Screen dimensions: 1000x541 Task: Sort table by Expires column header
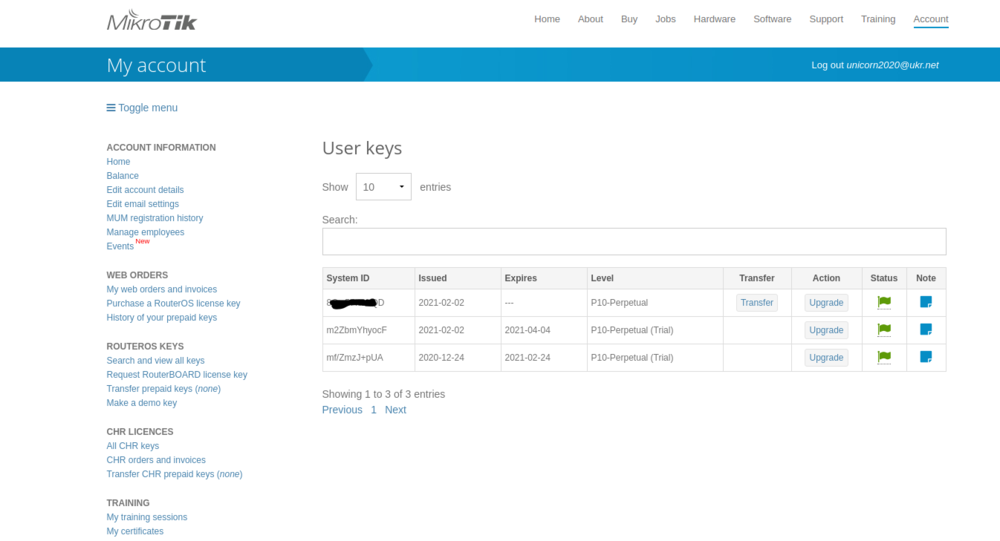[521, 278]
